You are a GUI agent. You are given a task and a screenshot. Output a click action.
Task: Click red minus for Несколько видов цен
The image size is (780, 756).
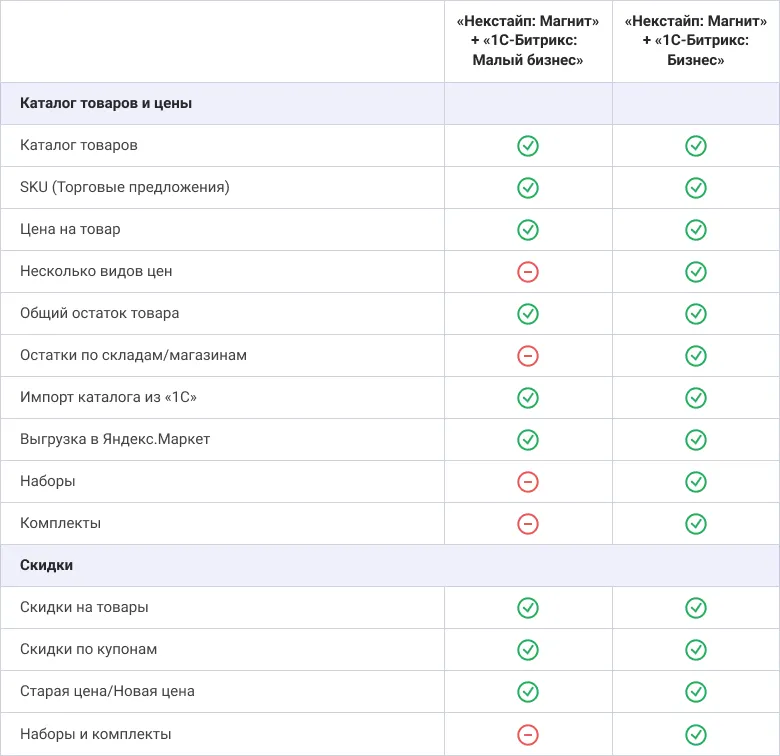528,272
